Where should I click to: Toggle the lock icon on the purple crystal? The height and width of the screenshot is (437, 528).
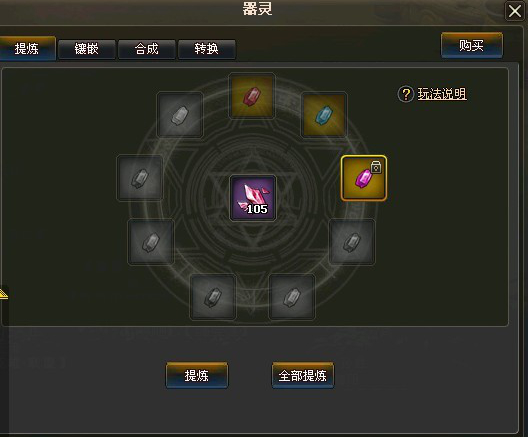[376, 167]
